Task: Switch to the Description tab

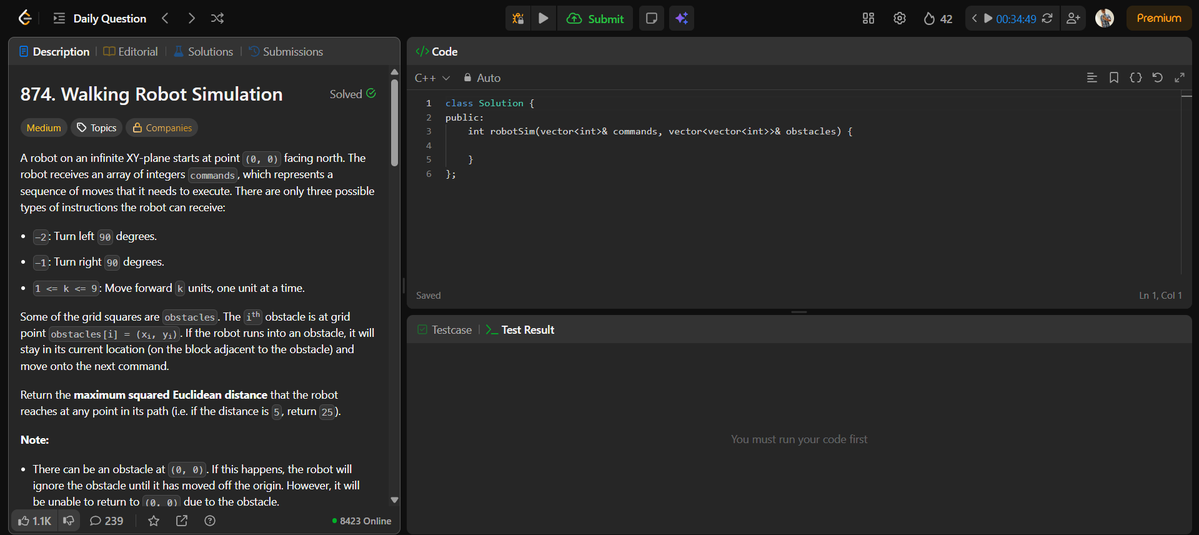Action: (54, 52)
